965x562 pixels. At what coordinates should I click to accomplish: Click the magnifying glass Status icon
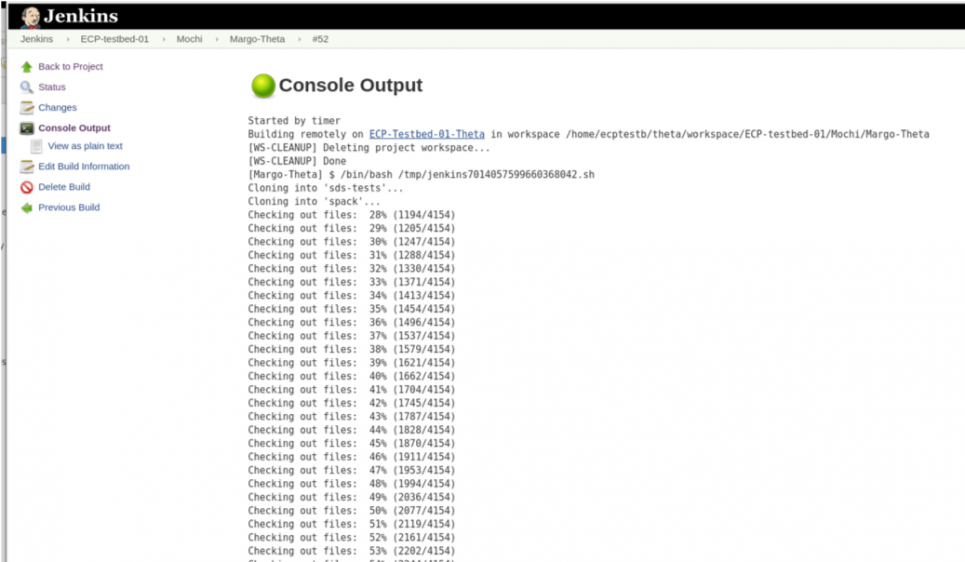(27, 87)
